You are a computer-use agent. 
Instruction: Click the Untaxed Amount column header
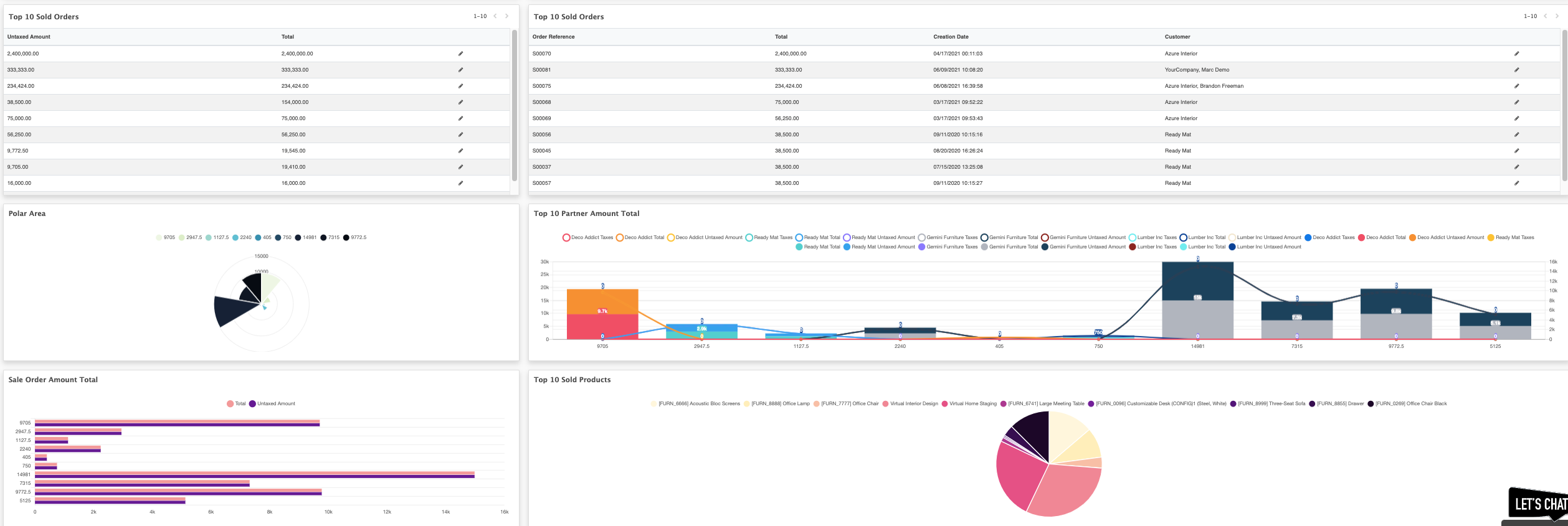click(29, 37)
